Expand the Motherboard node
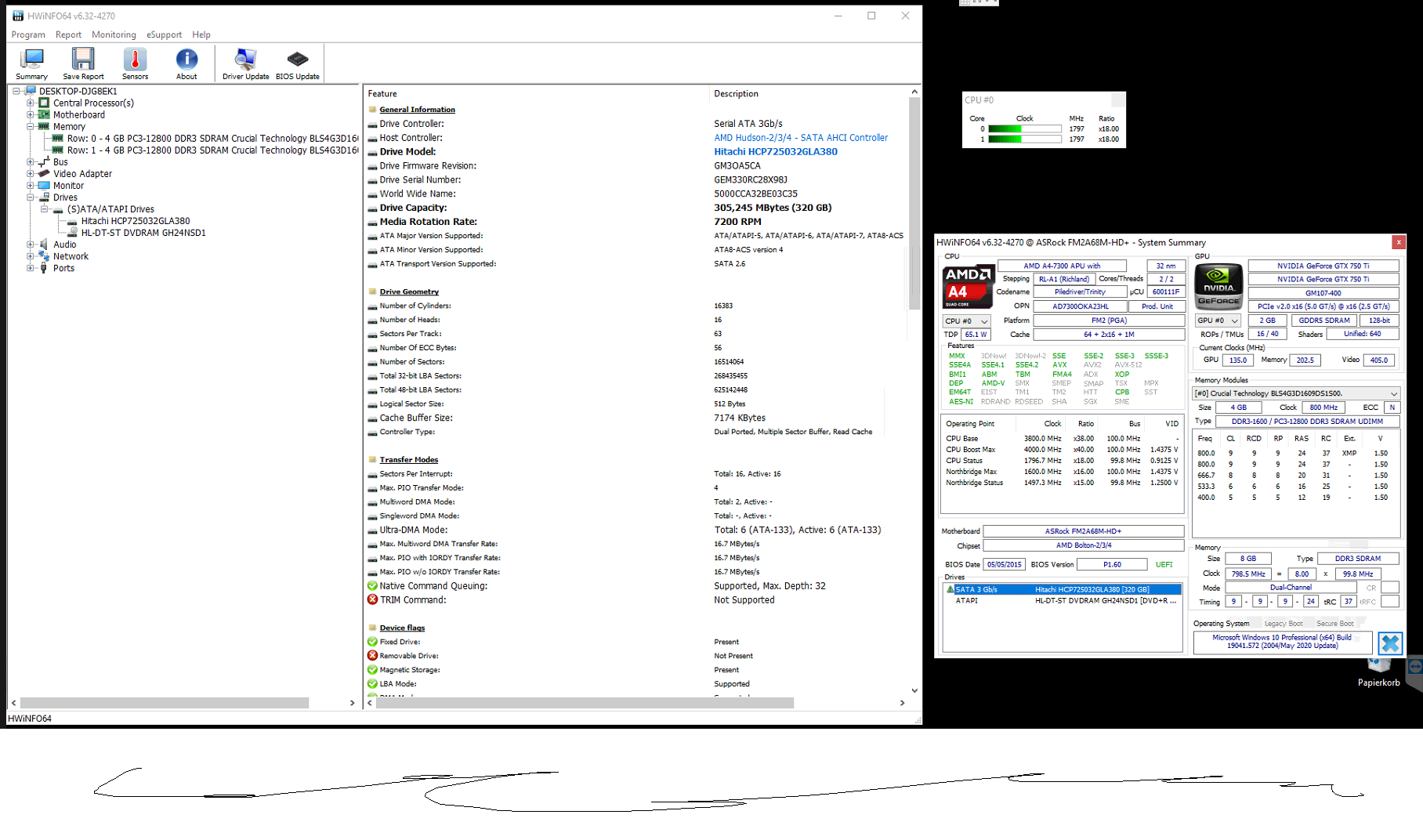Viewport: 1423px width, 840px height. [31, 114]
